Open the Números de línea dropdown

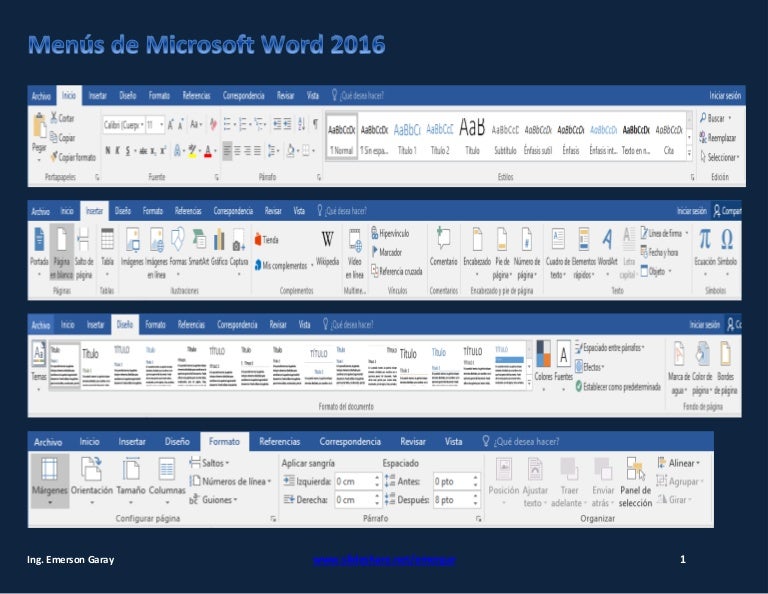(235, 481)
